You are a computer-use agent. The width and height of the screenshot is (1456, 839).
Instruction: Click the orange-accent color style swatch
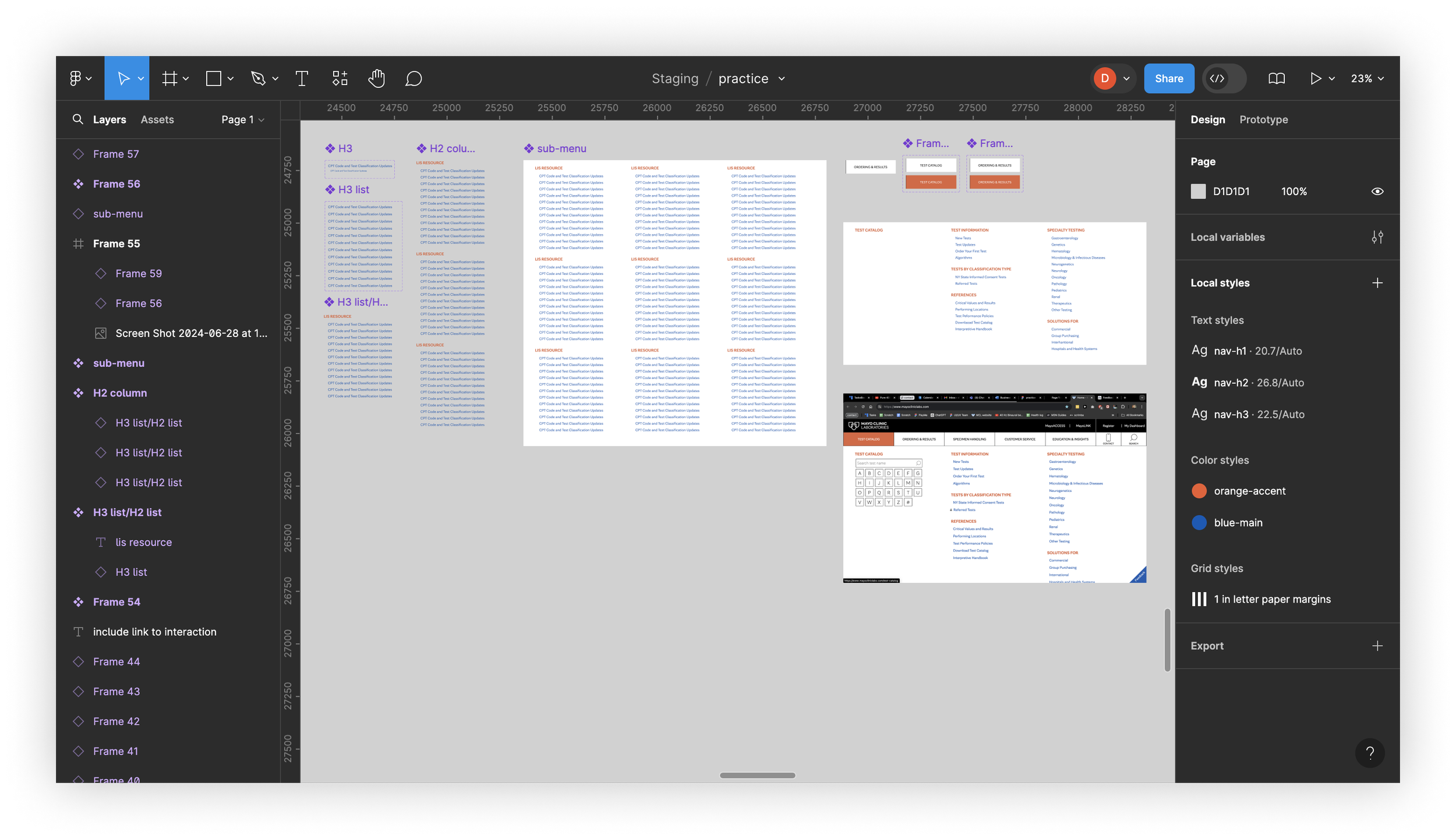pos(1199,491)
